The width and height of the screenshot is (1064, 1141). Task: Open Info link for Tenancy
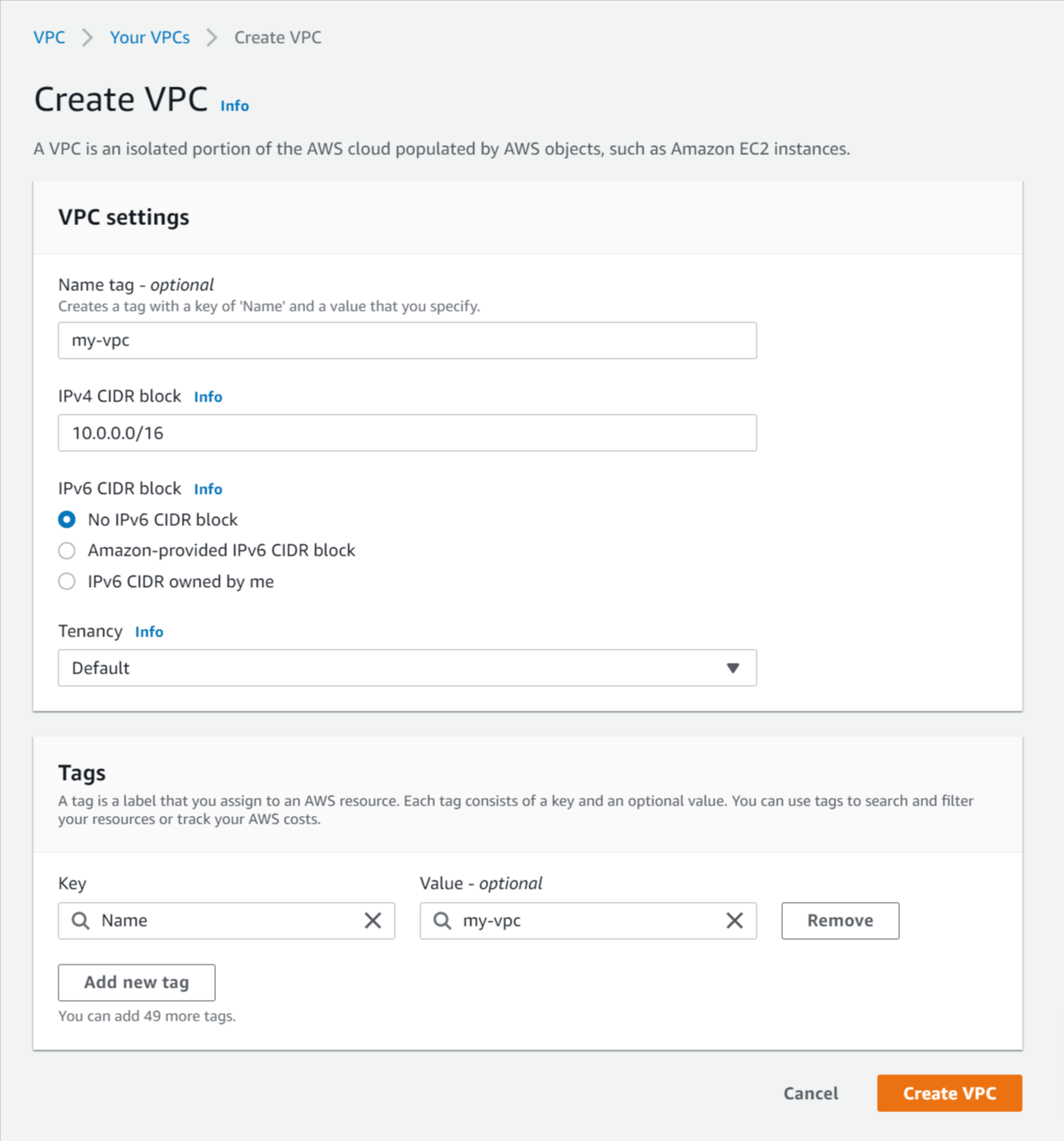click(149, 632)
